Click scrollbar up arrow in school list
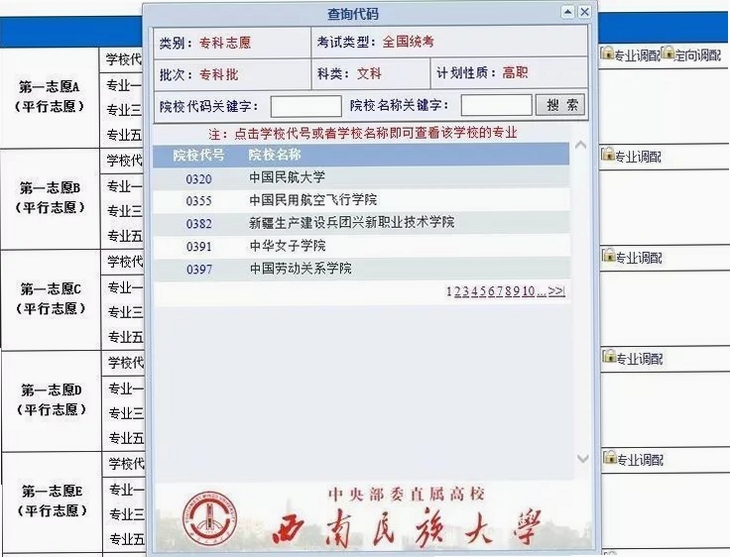 tap(581, 145)
